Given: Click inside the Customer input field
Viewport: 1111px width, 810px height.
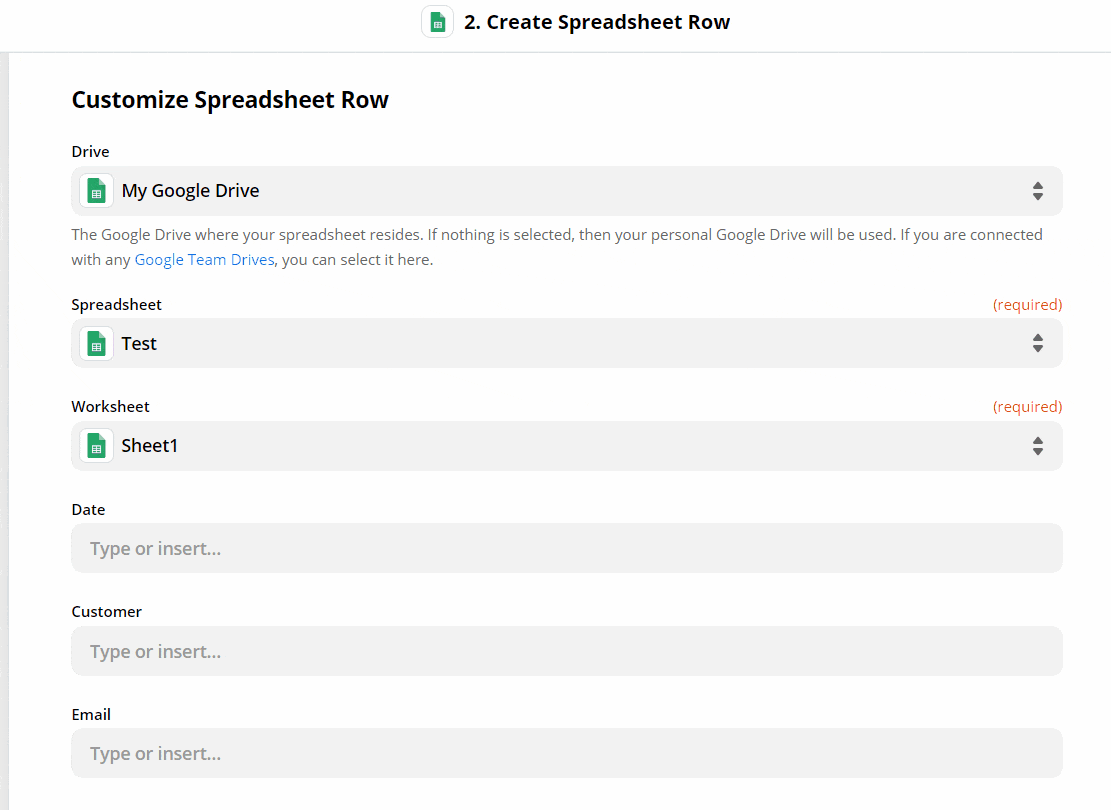Looking at the screenshot, I should [x=565, y=651].
